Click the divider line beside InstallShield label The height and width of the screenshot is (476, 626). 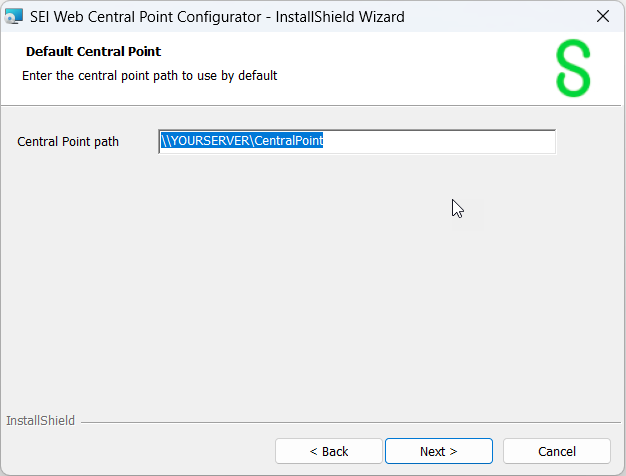350,422
